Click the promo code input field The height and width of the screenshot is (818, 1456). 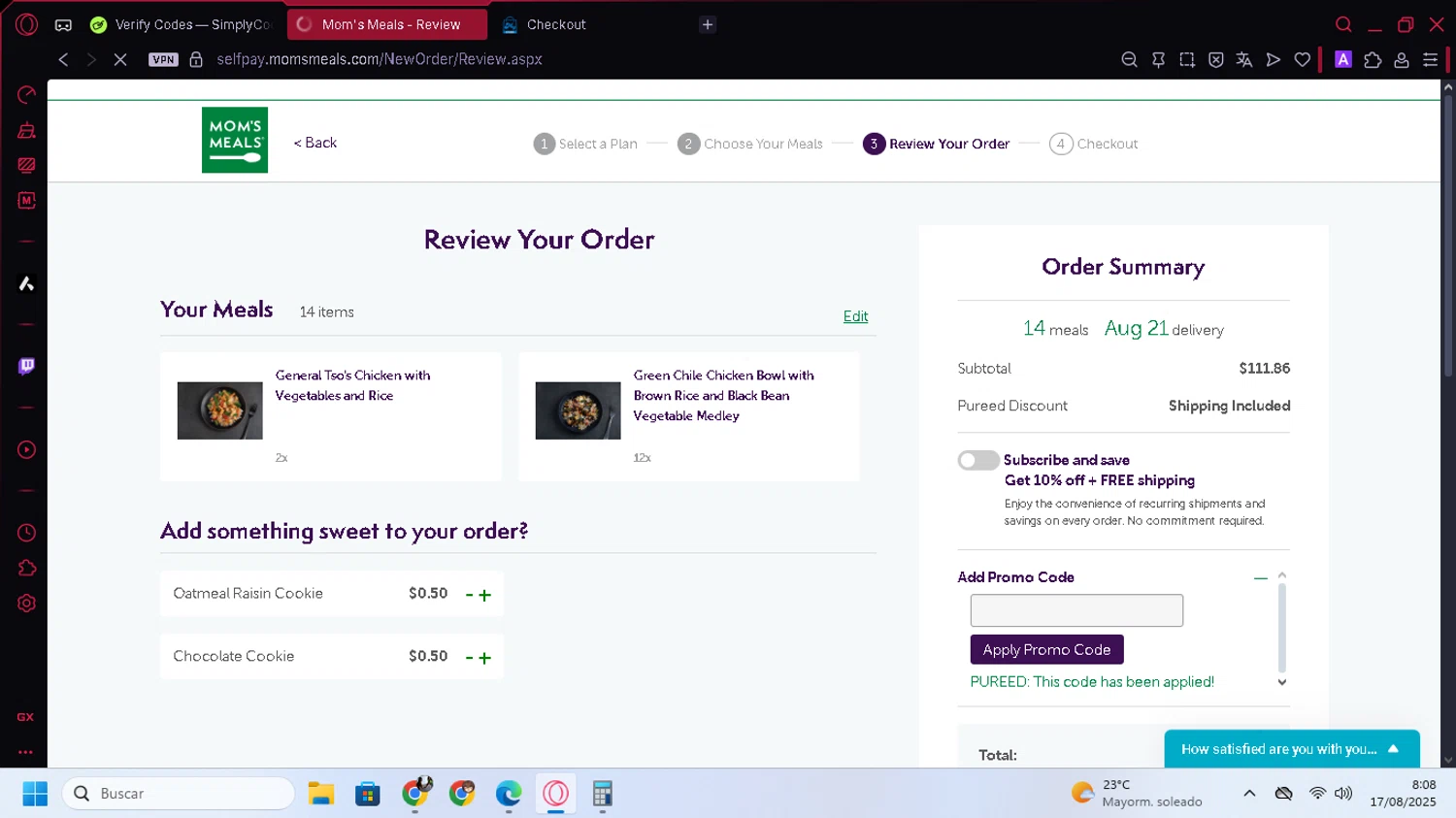click(1076, 610)
